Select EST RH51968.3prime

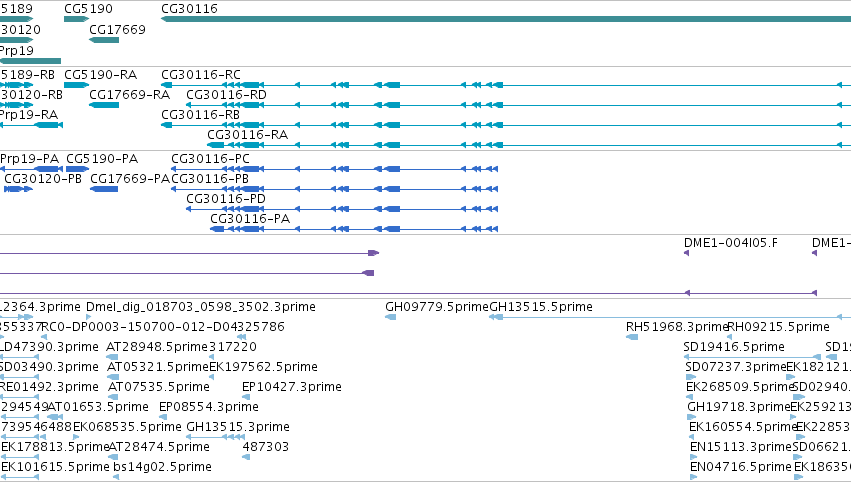coord(632,337)
